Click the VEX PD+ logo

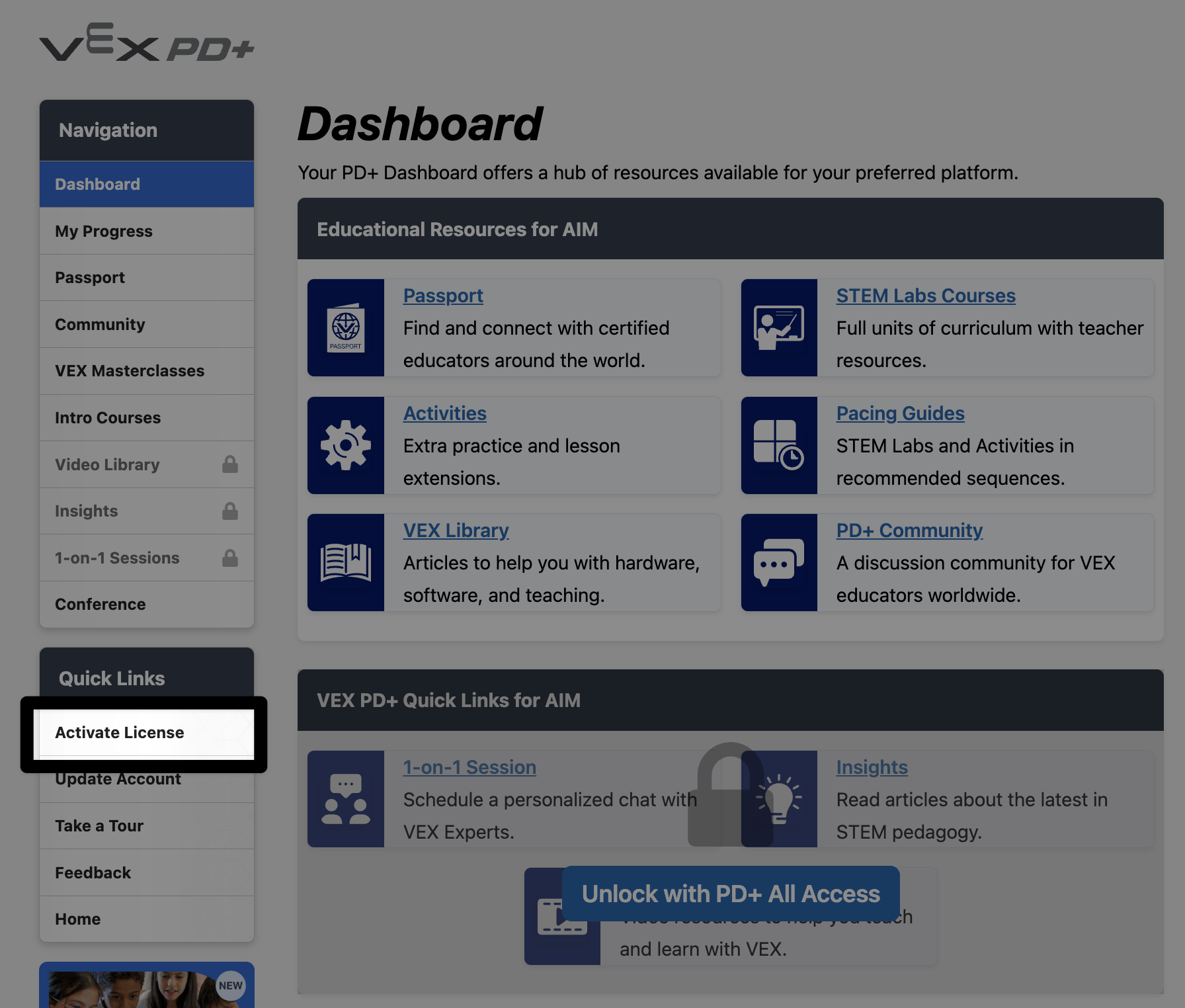[147, 42]
